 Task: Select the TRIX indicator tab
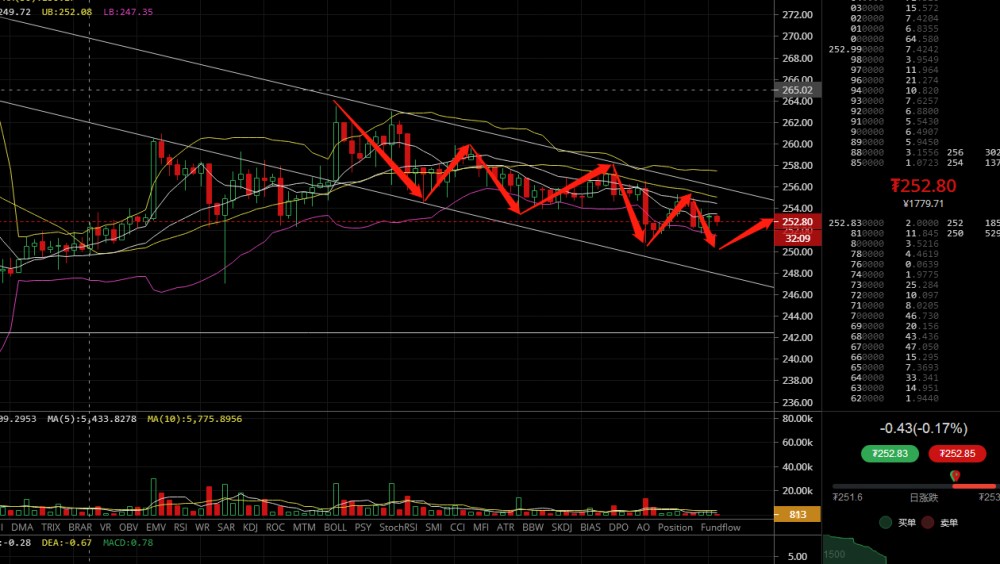coord(50,527)
